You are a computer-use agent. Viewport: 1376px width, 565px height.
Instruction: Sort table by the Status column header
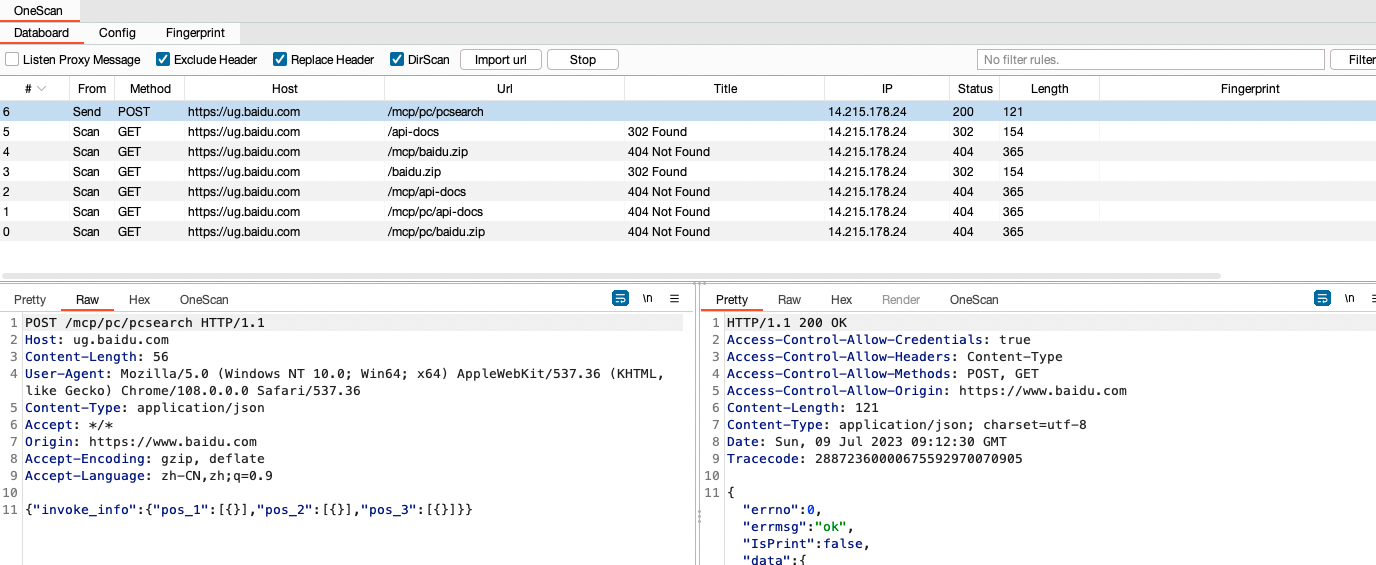[975, 88]
